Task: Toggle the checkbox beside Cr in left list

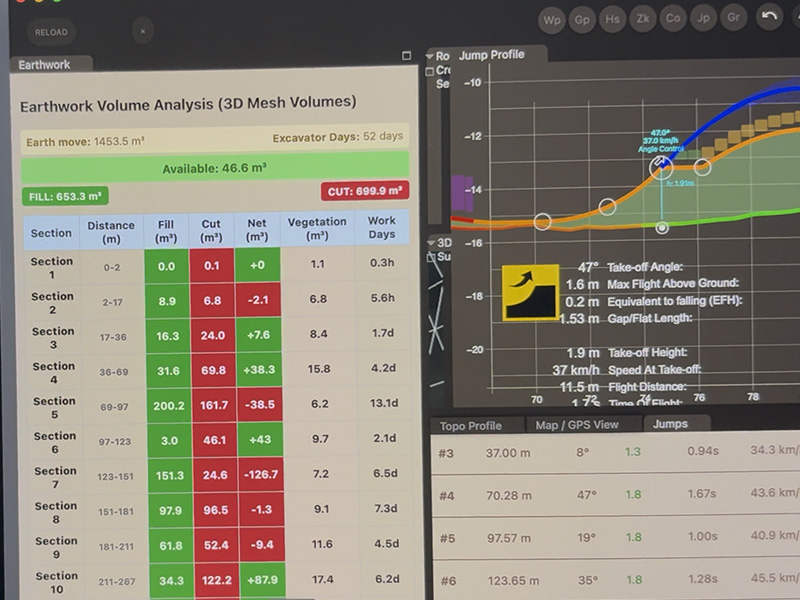Action: point(430,71)
